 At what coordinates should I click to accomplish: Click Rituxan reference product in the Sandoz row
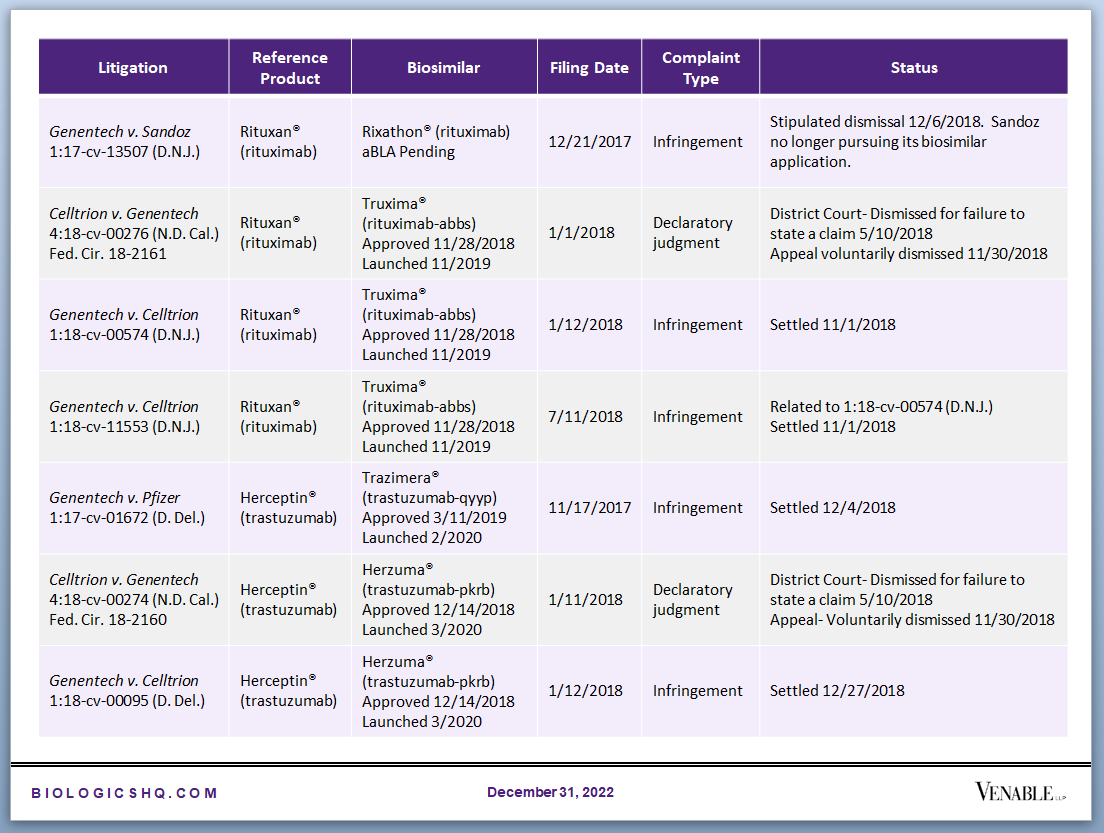click(x=290, y=142)
